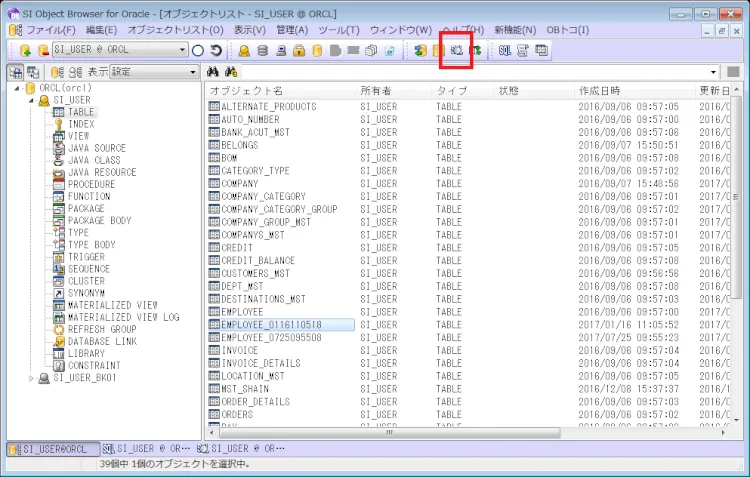Click the single yellow cylinder database icon
Viewport: 750px width, 477px height.
click(317, 50)
